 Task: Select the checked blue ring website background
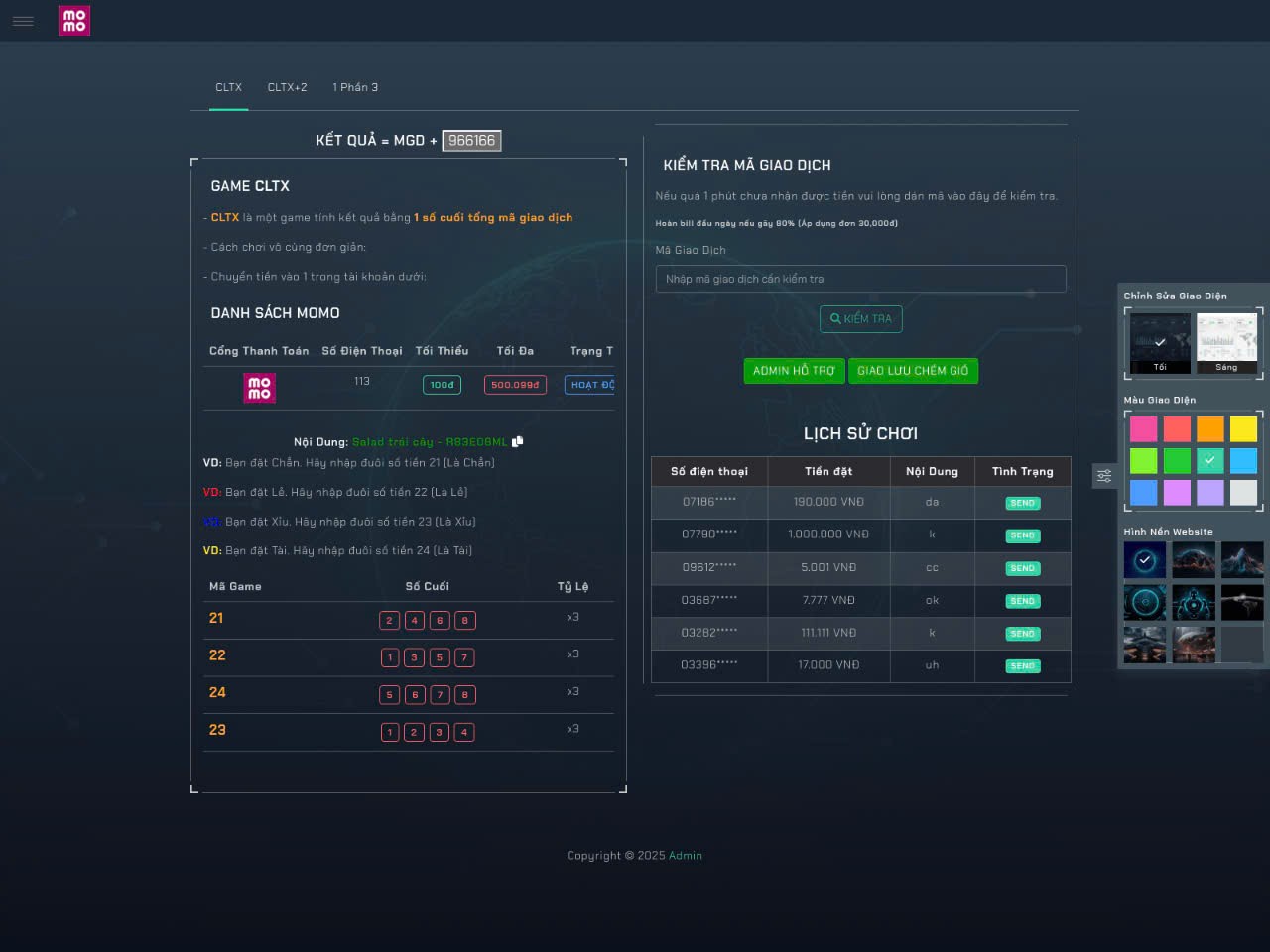[x=1145, y=560]
